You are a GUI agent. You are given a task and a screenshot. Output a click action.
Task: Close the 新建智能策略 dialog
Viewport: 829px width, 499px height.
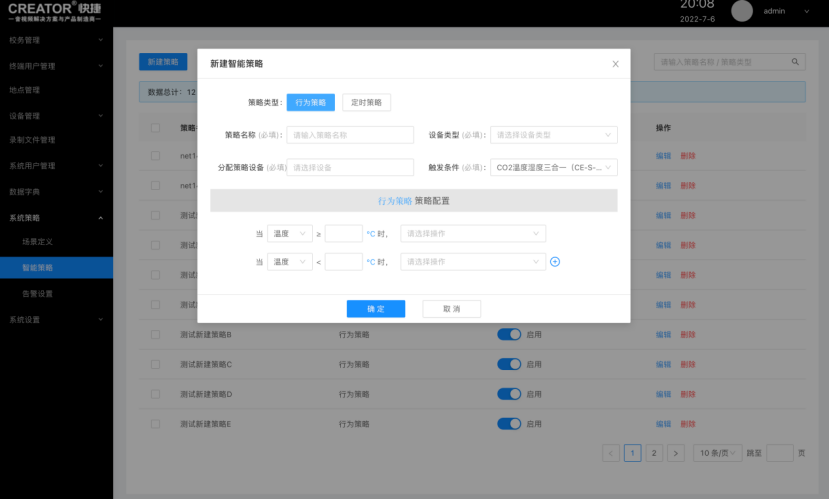pos(615,64)
